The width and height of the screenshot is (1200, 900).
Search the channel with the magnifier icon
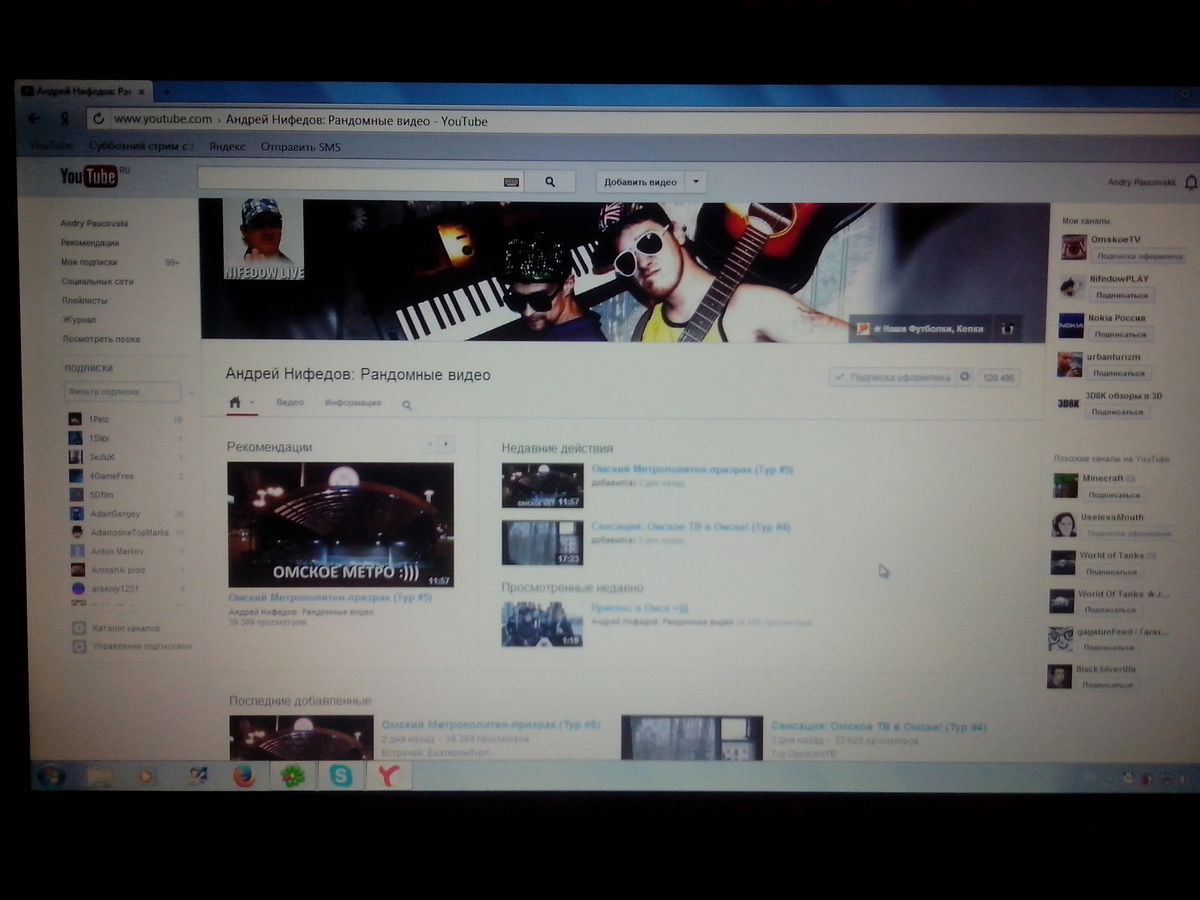pyautogui.click(x=407, y=405)
